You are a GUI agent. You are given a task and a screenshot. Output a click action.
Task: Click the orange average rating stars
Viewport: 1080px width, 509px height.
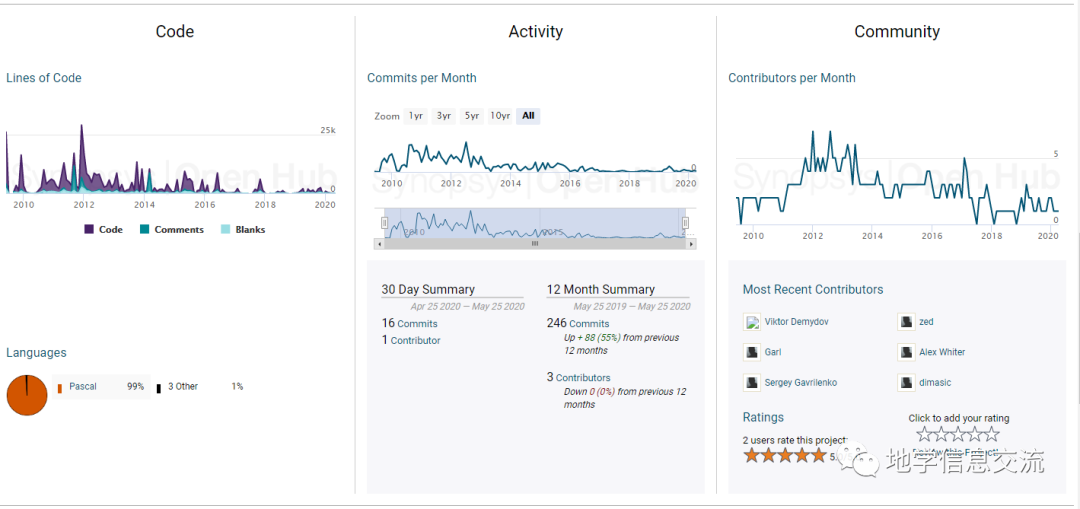click(x=785, y=455)
